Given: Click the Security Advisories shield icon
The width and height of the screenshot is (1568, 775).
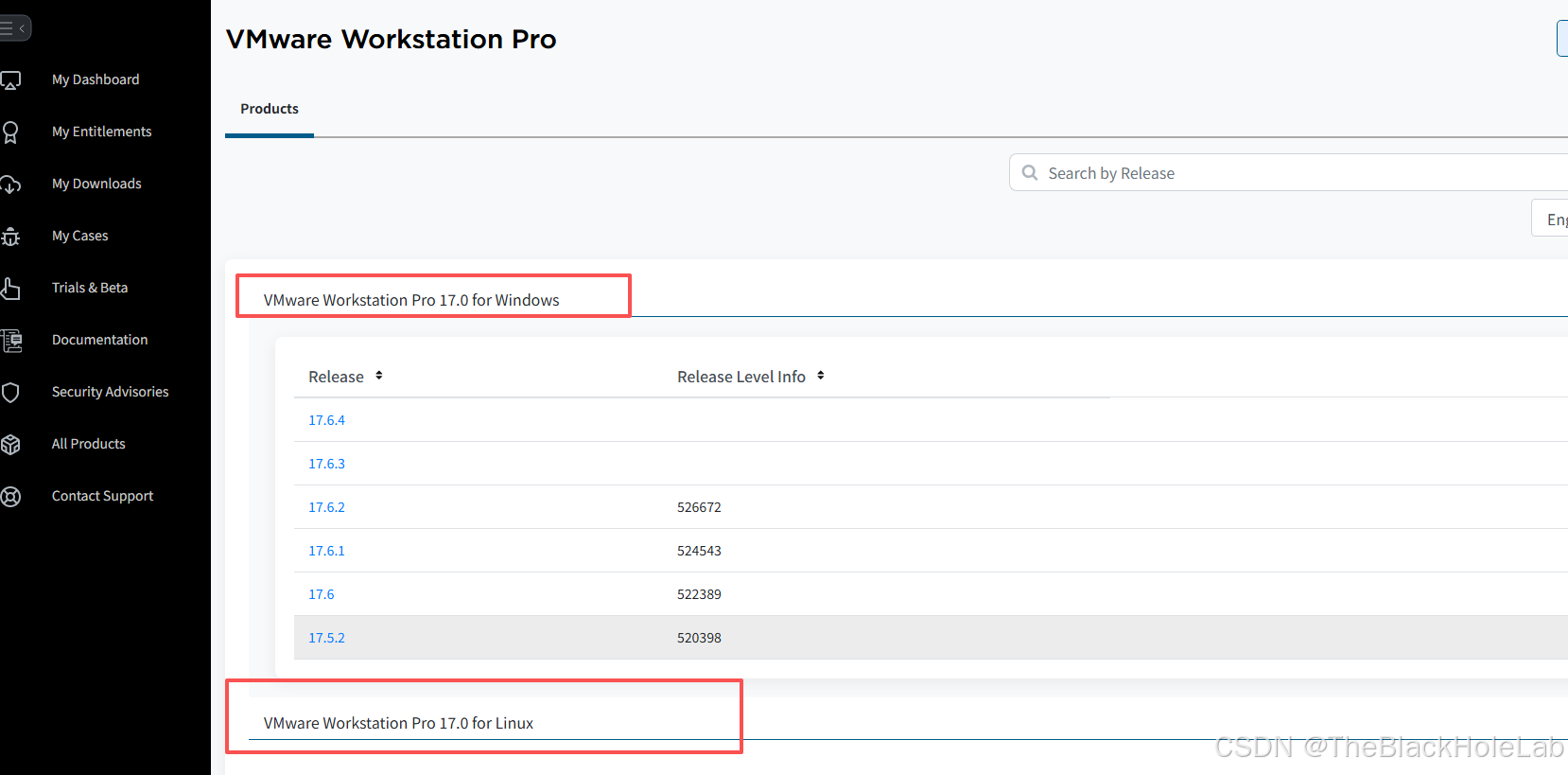Looking at the screenshot, I should point(10,393).
